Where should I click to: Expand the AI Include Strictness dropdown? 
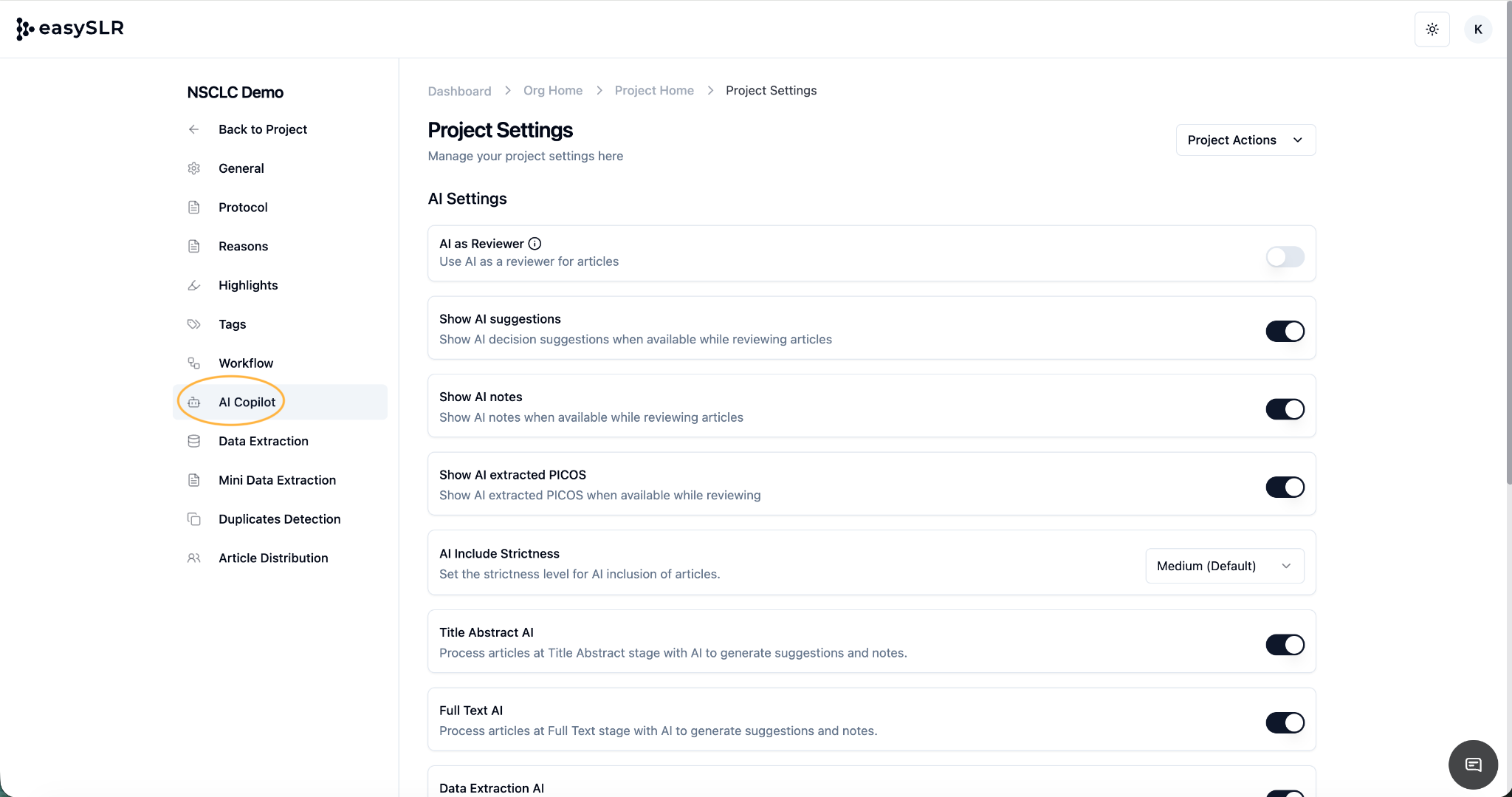(x=1224, y=566)
